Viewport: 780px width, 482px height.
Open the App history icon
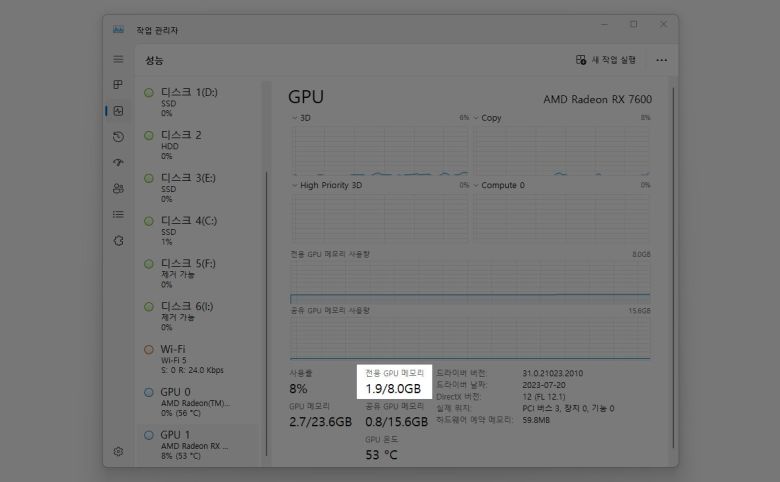pos(118,137)
